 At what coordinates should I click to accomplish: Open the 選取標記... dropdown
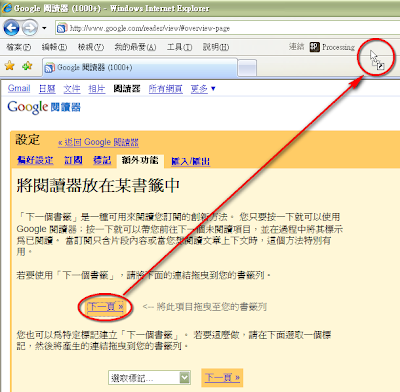pos(149,378)
